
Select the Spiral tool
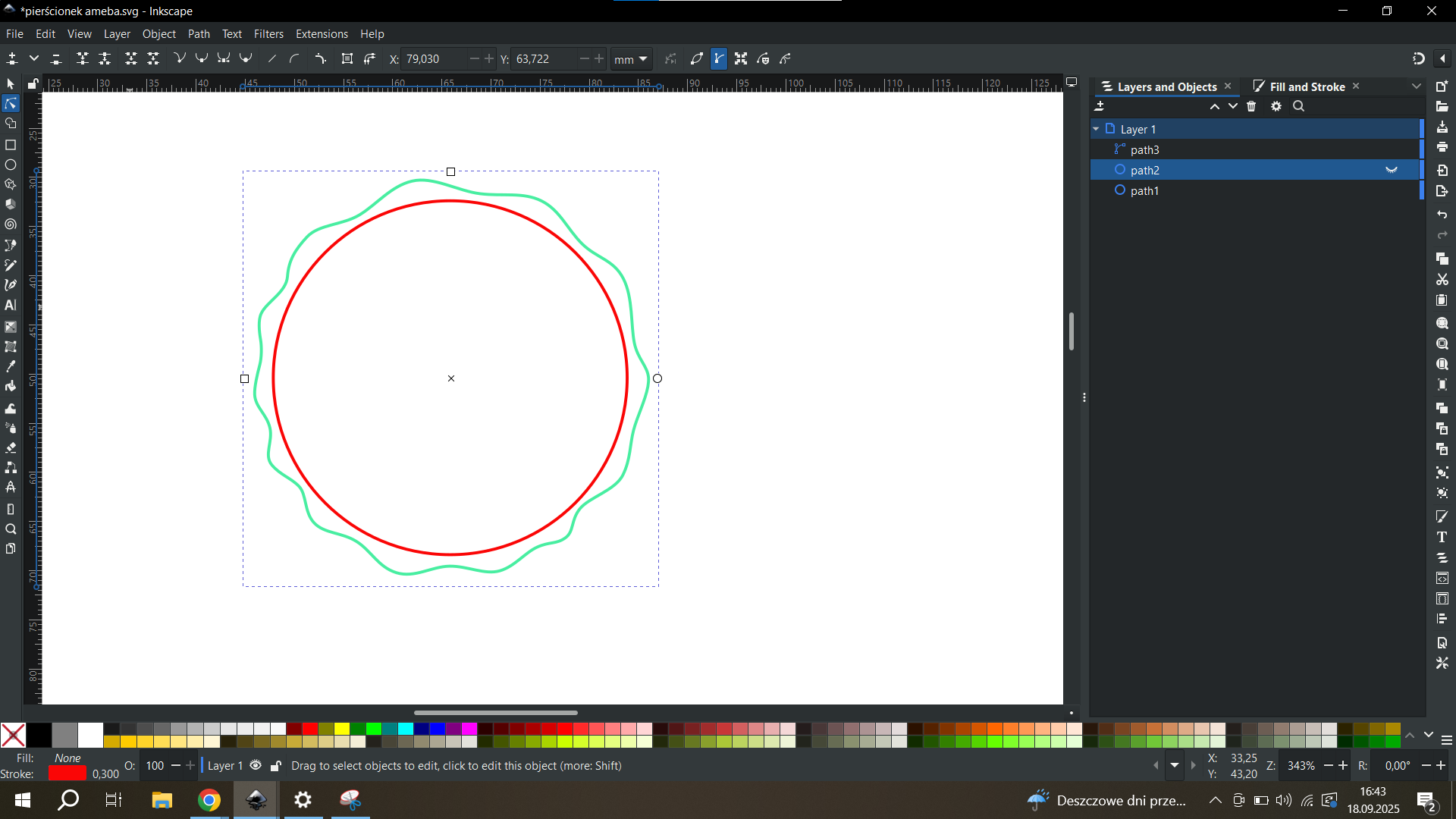click(x=11, y=225)
